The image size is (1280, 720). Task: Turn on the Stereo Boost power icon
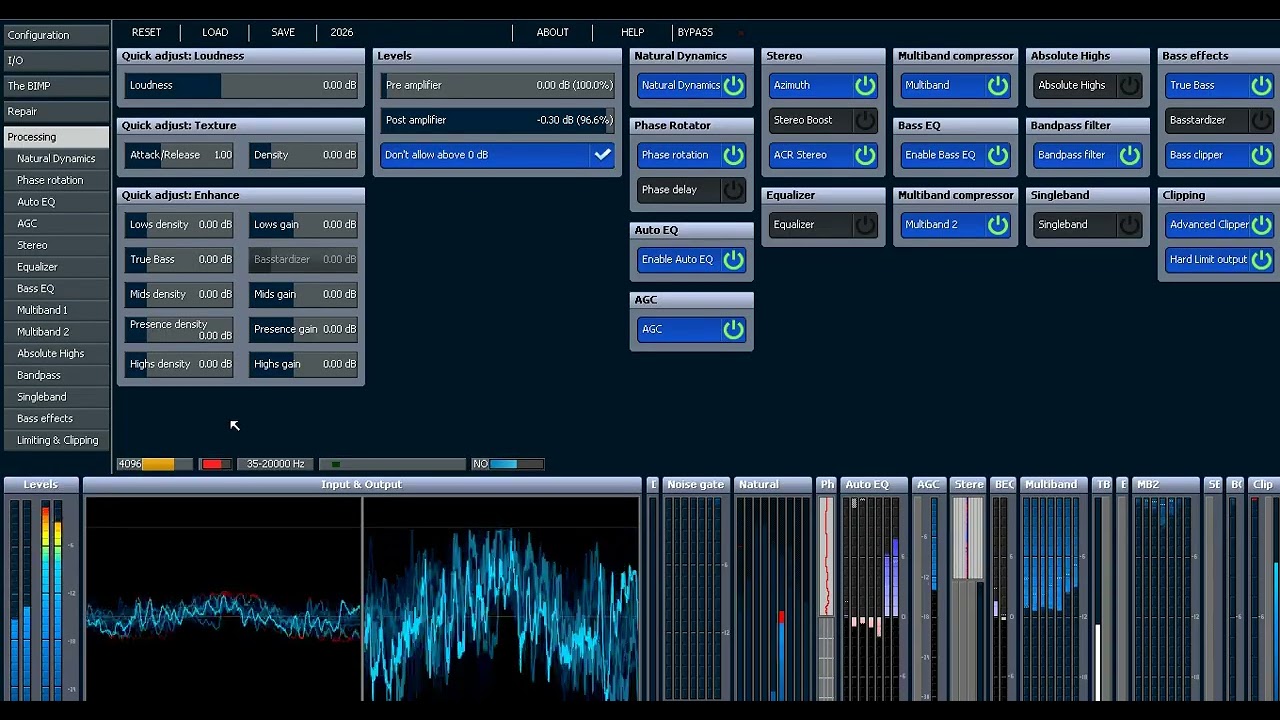(x=865, y=120)
